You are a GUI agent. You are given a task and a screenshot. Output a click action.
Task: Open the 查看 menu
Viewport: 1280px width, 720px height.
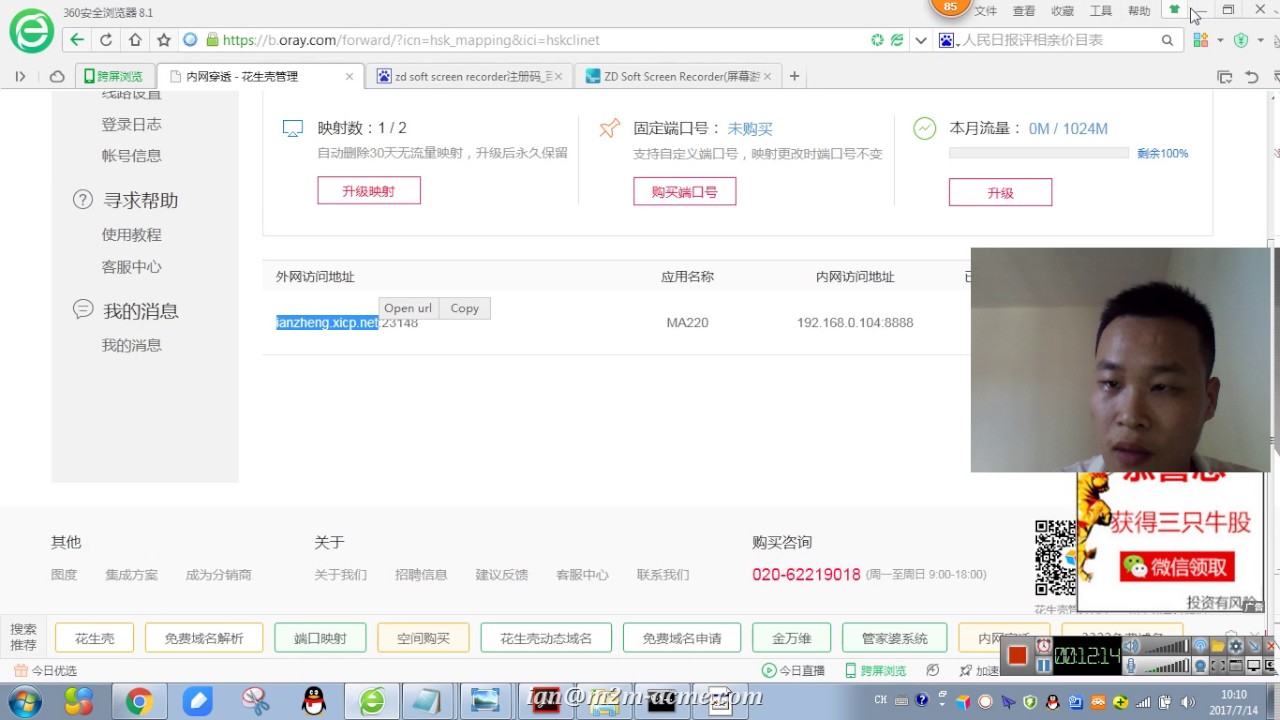[x=1024, y=11]
